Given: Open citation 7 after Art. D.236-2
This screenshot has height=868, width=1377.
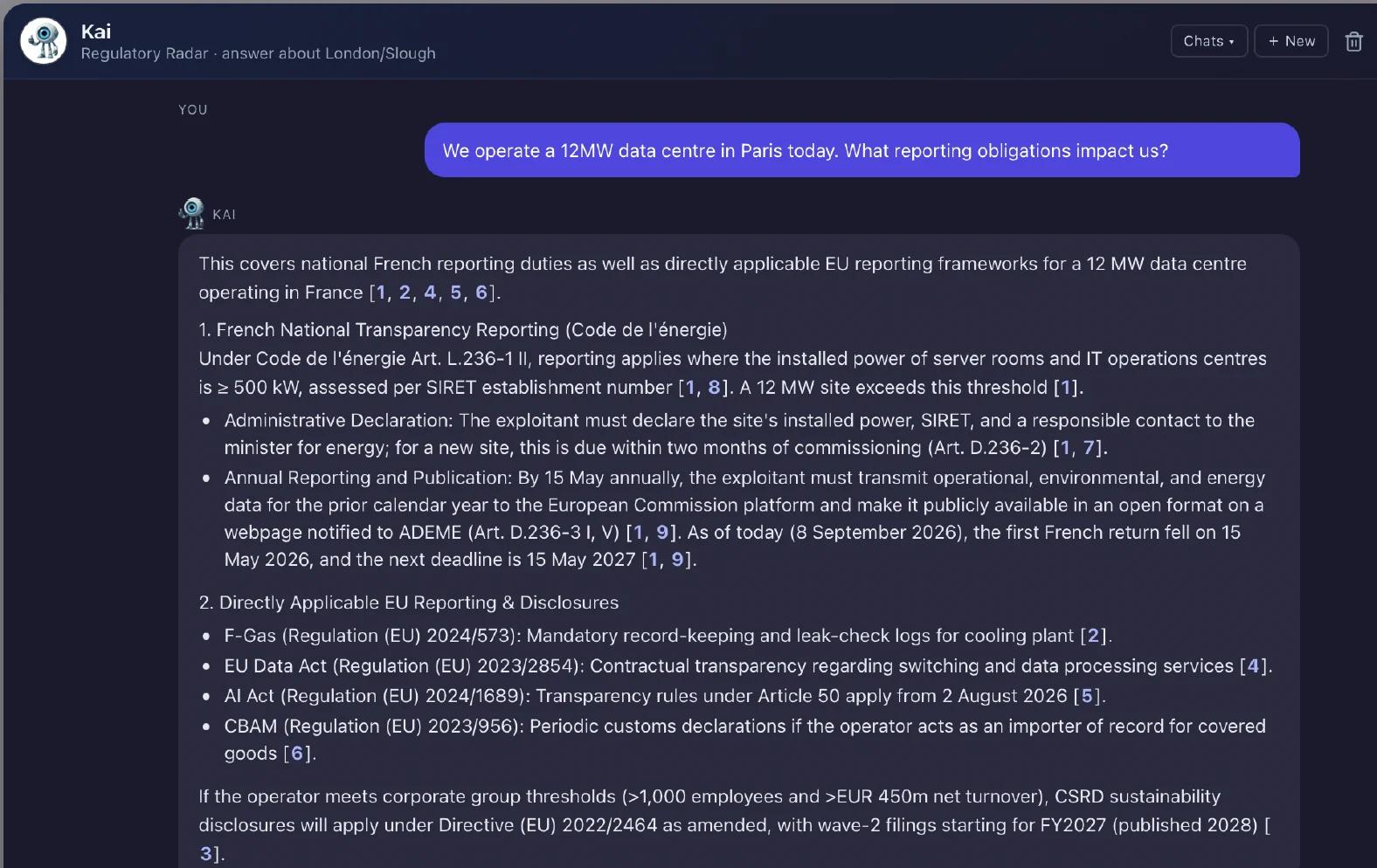Looking at the screenshot, I should click(1089, 448).
